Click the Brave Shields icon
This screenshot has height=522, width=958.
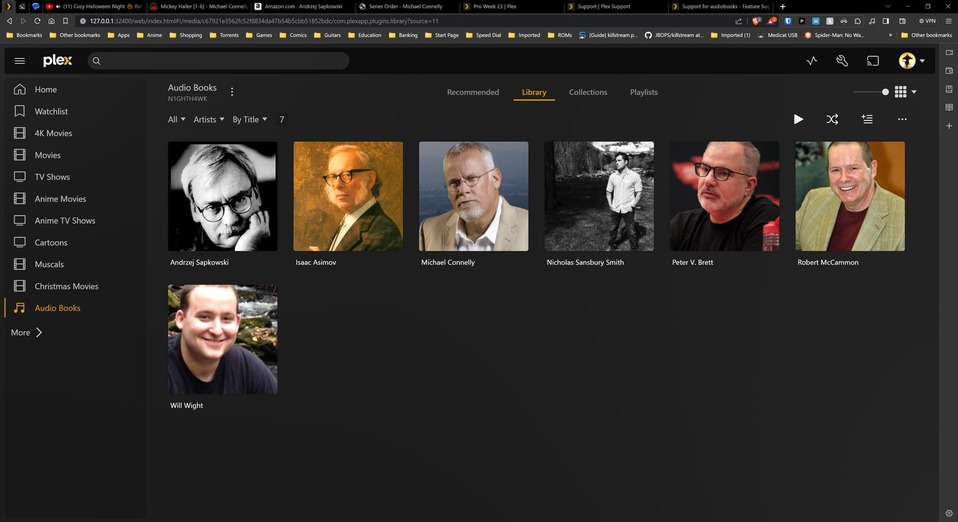click(756, 21)
